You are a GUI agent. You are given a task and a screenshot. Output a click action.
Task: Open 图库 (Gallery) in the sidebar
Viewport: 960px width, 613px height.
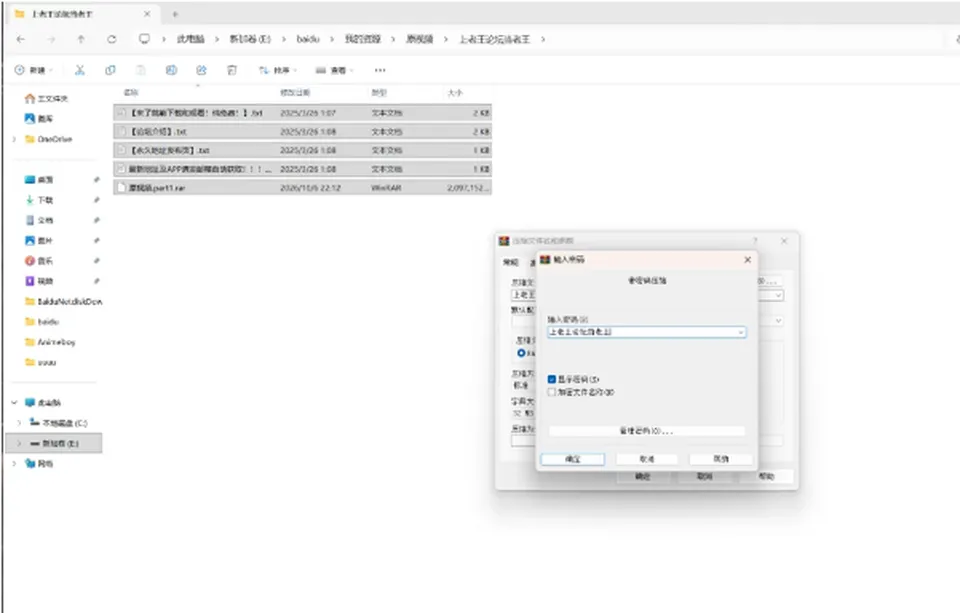39,119
